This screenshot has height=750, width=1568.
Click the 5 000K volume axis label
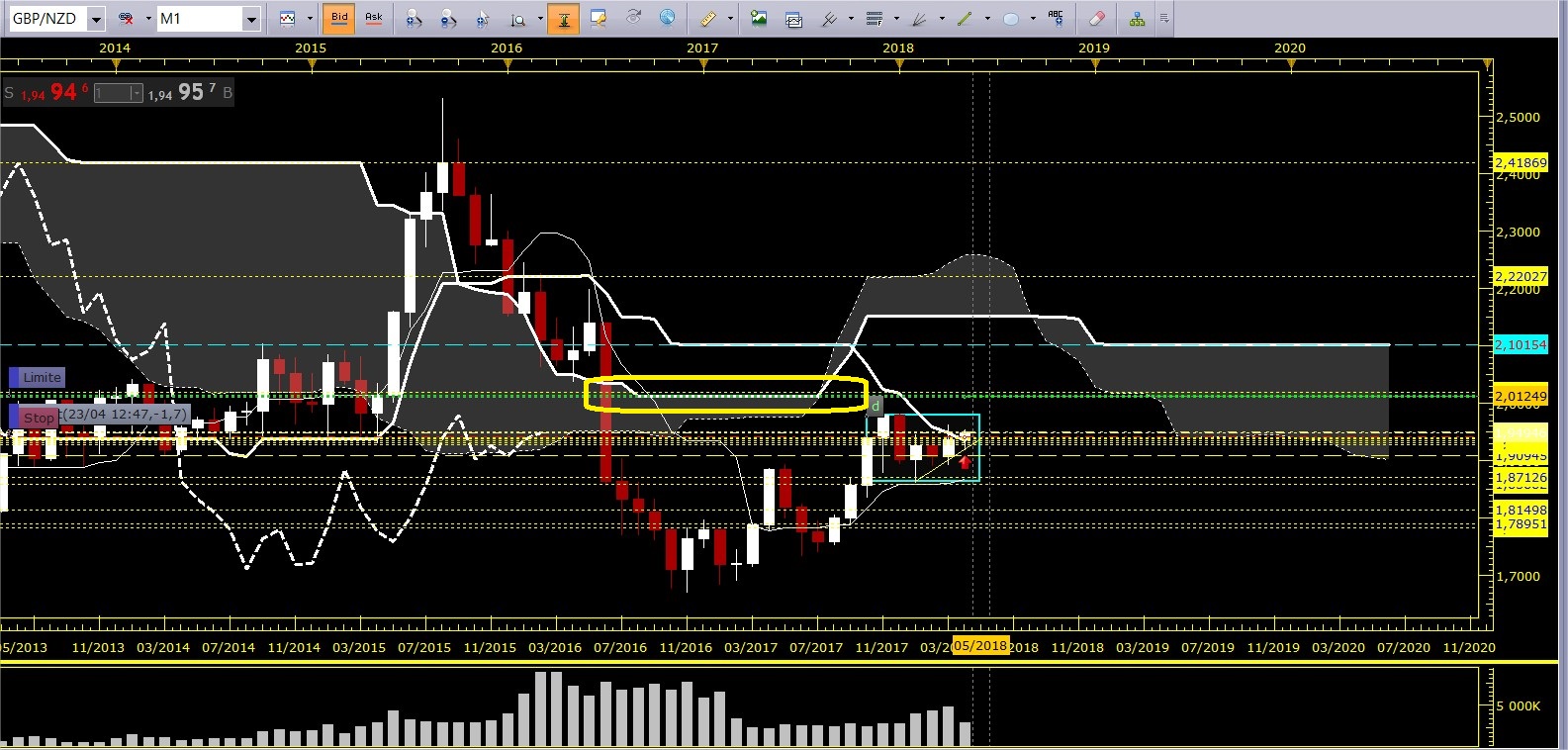1518,705
